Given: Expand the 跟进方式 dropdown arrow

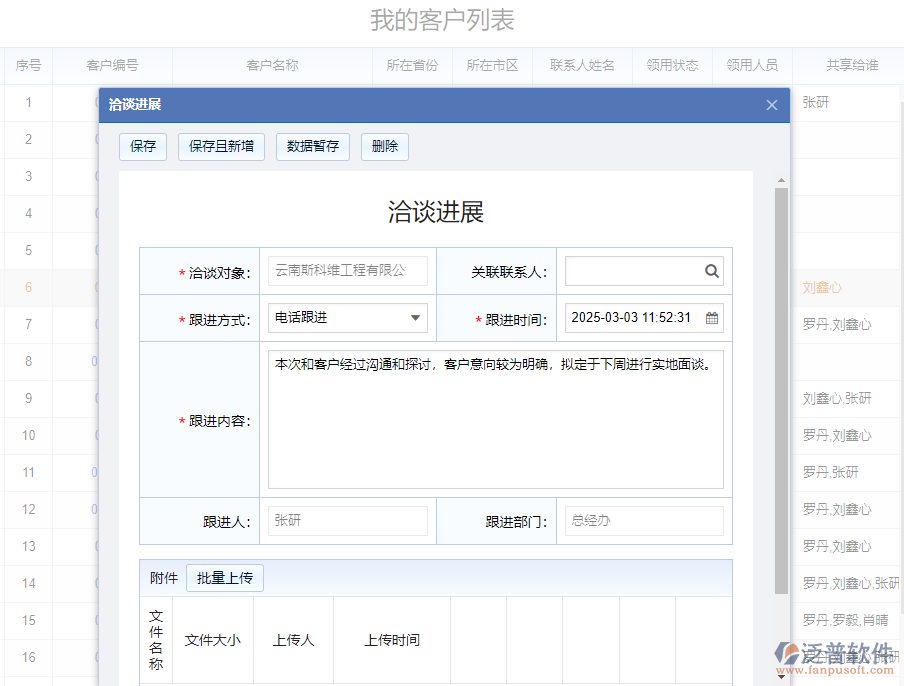Looking at the screenshot, I should point(416,318).
